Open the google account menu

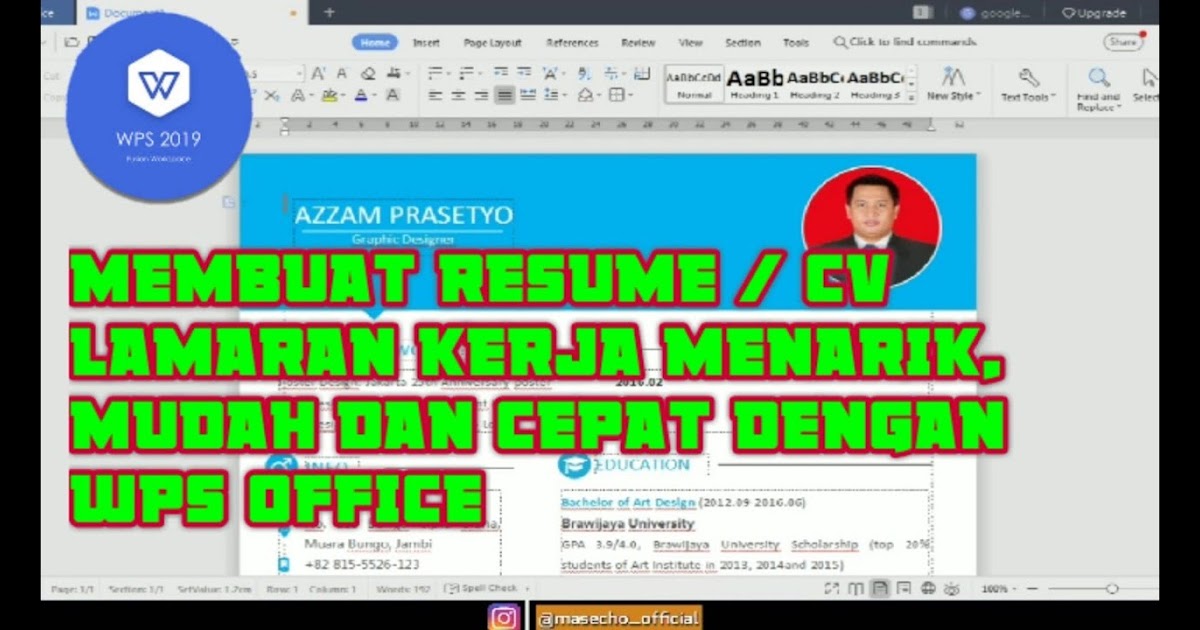coord(995,13)
